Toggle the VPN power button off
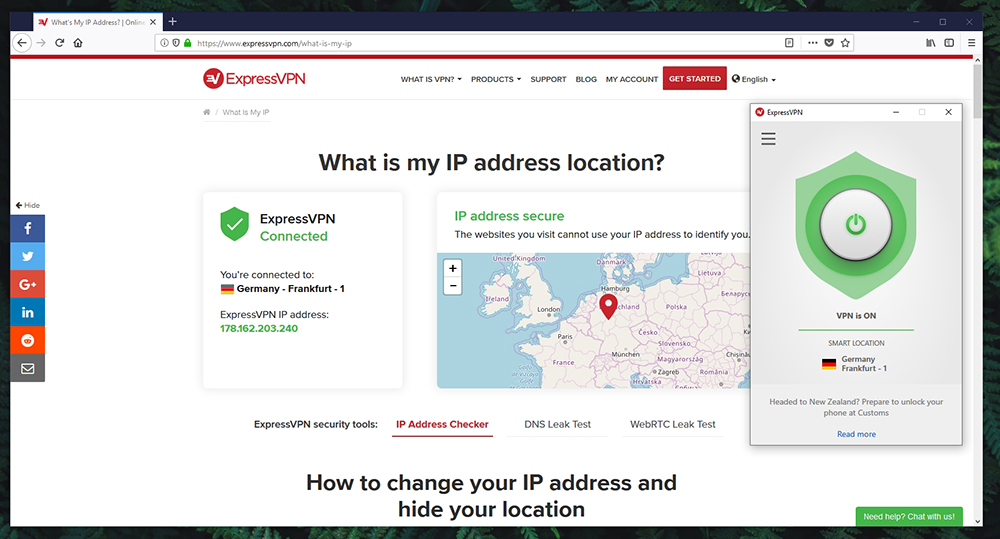This screenshot has height=539, width=1000. click(856, 225)
